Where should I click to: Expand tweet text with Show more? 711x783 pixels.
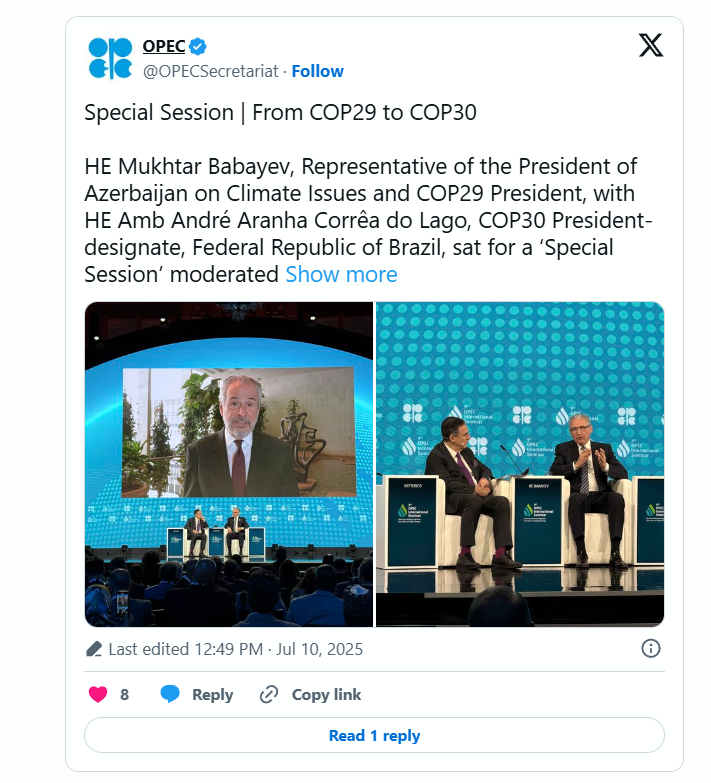(x=341, y=274)
